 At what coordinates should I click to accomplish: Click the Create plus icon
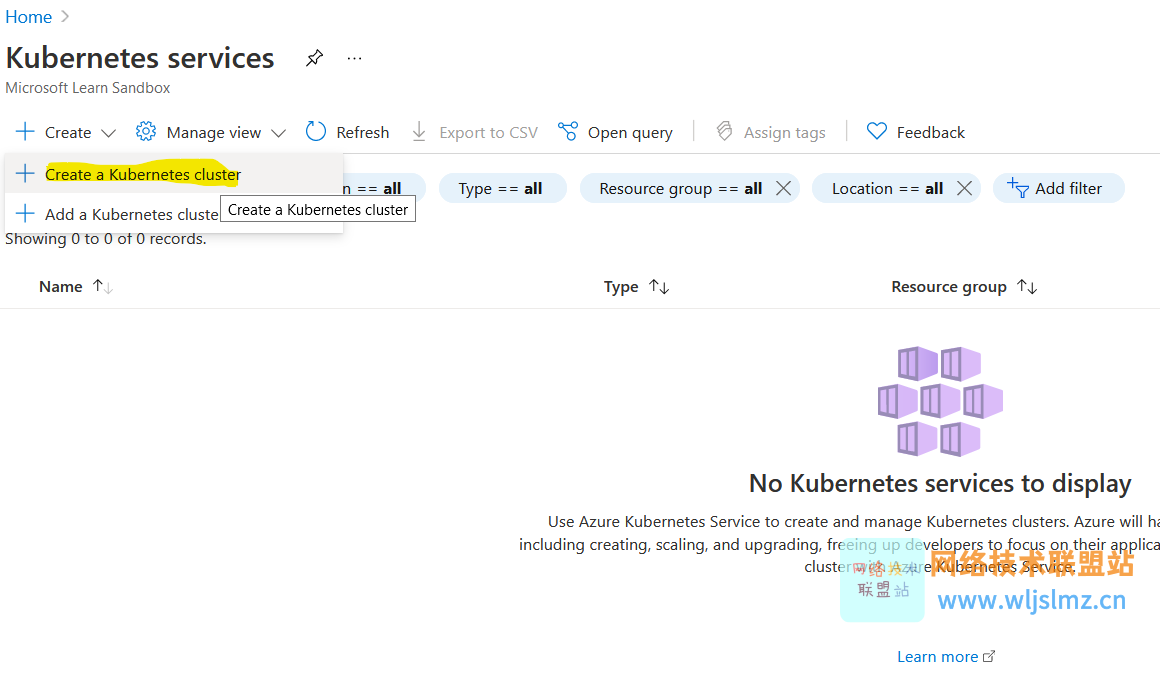click(25, 132)
